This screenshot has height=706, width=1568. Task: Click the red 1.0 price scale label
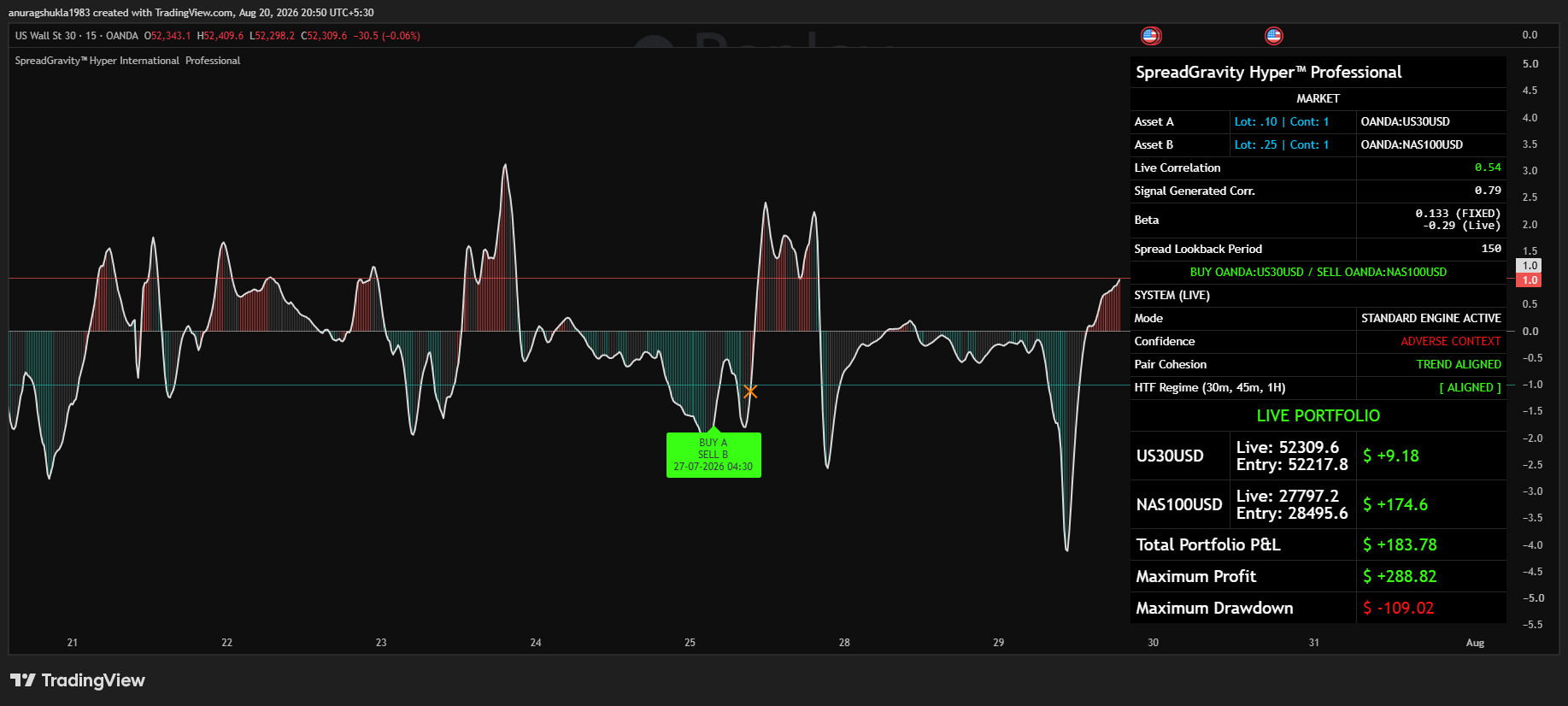coord(1530,280)
